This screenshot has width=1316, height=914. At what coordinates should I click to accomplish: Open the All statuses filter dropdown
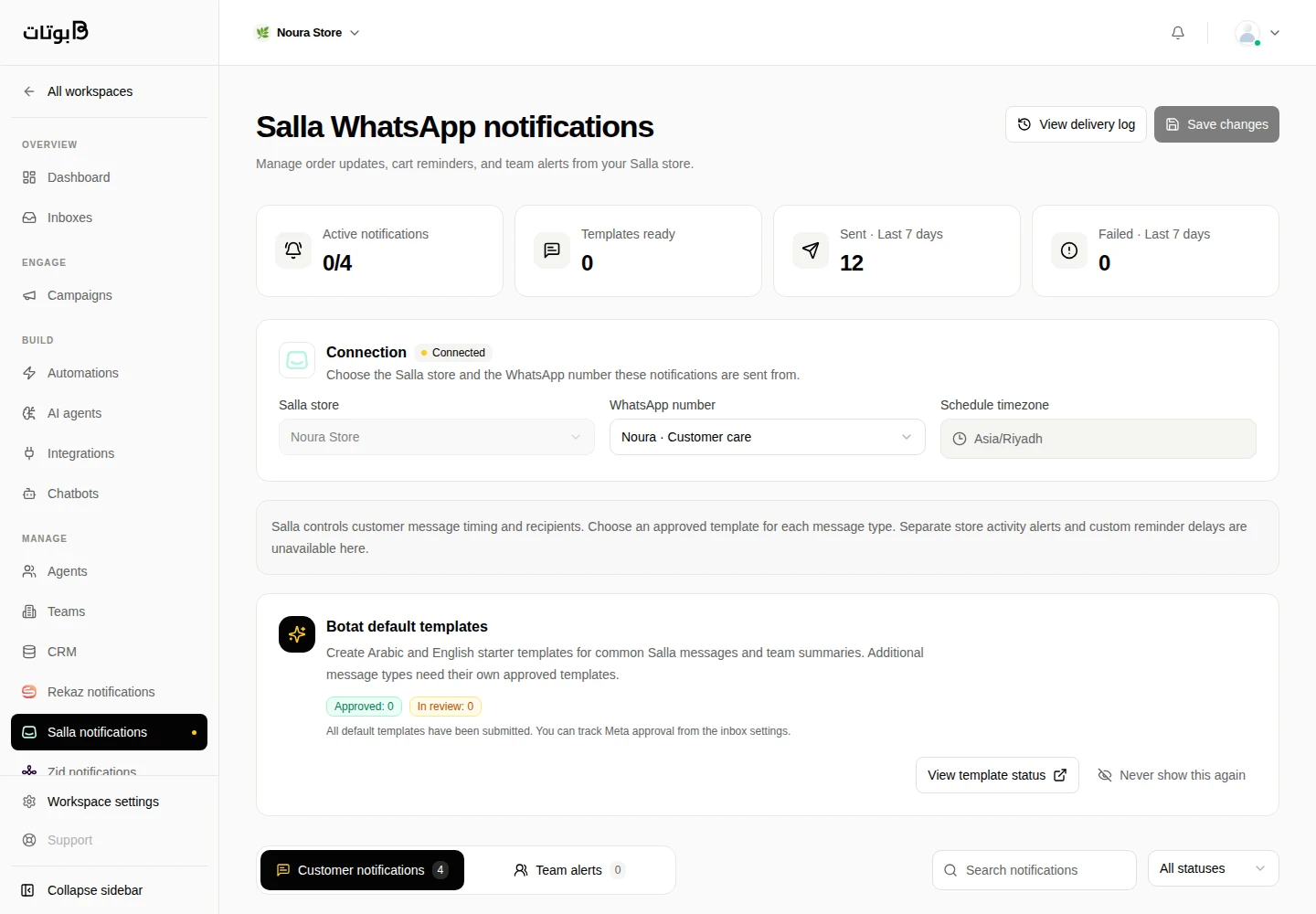[x=1214, y=868]
